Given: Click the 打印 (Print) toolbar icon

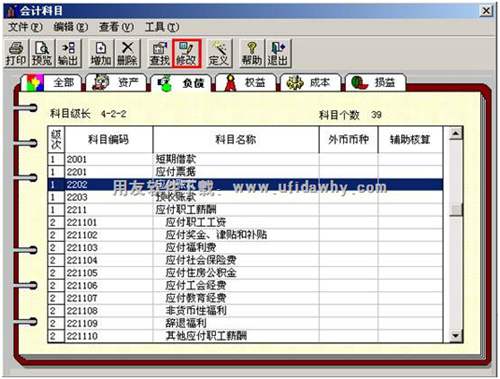Looking at the screenshot, I should pos(16,53).
